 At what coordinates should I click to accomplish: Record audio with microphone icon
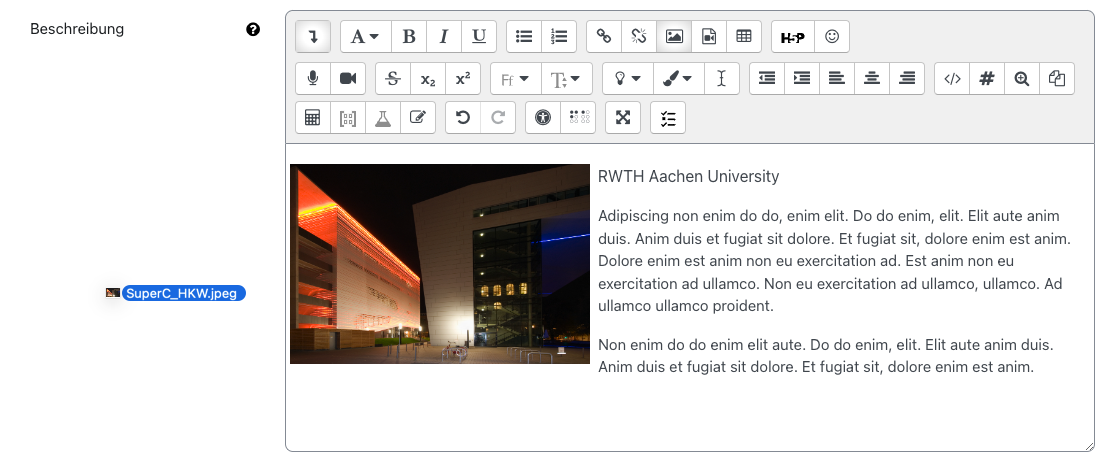click(313, 78)
